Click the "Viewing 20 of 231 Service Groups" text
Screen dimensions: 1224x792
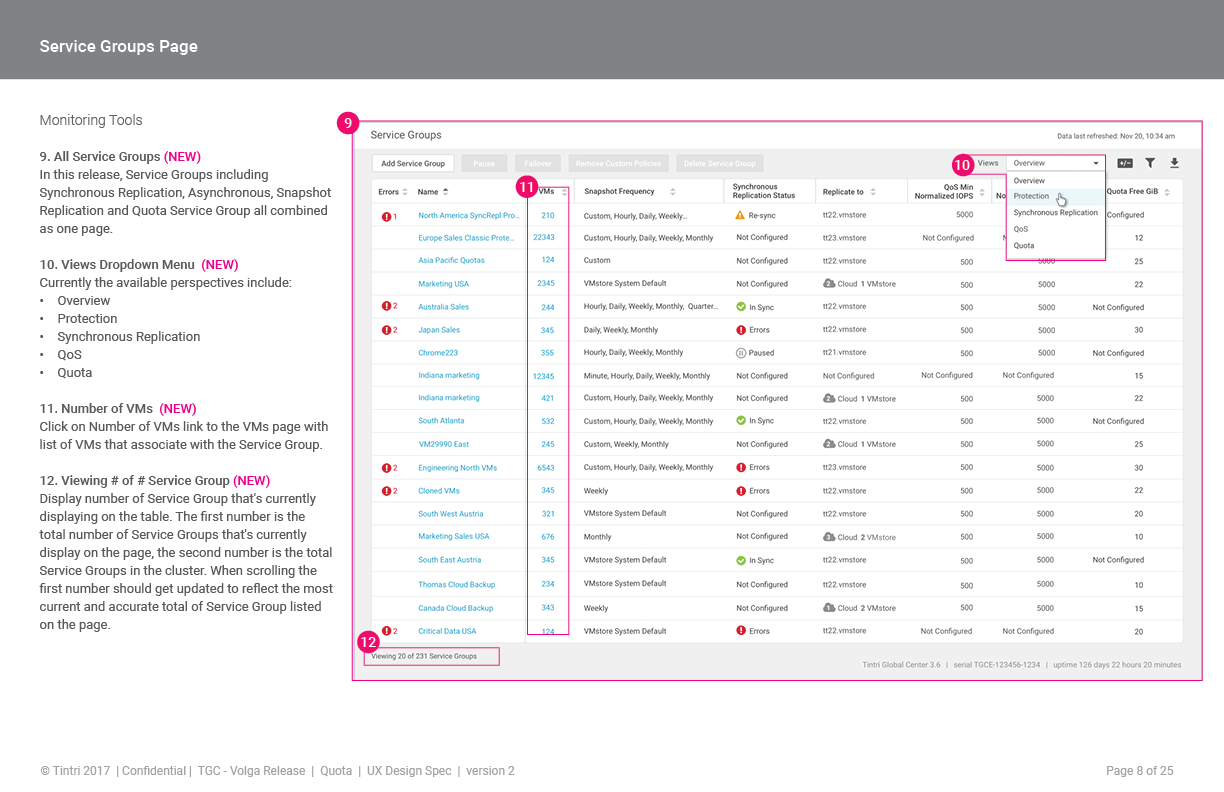pos(424,656)
